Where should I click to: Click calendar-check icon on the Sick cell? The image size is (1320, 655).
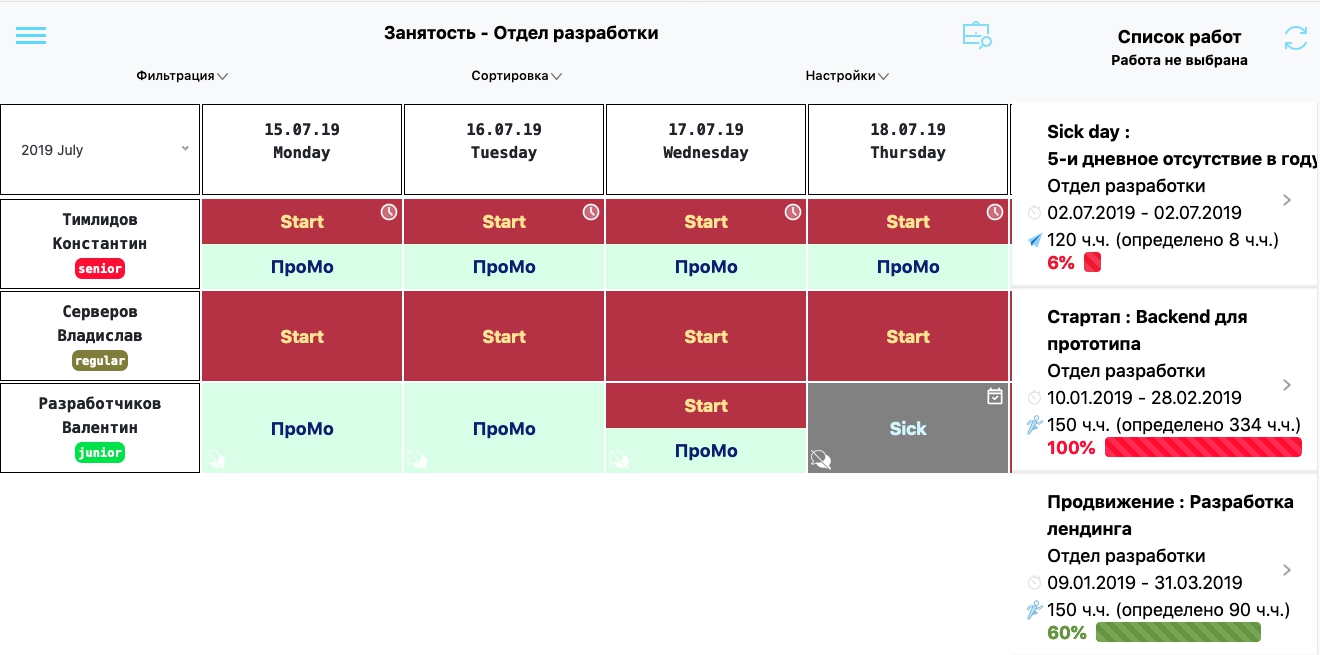(x=994, y=397)
